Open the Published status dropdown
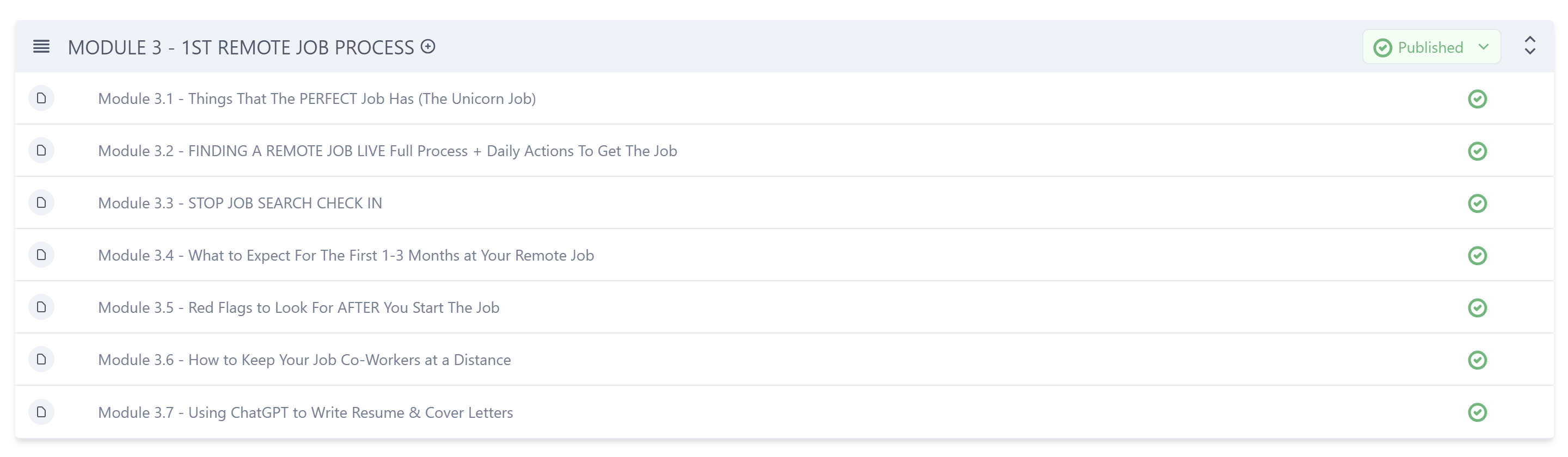Viewport: 1568px width, 457px height. (x=1431, y=47)
